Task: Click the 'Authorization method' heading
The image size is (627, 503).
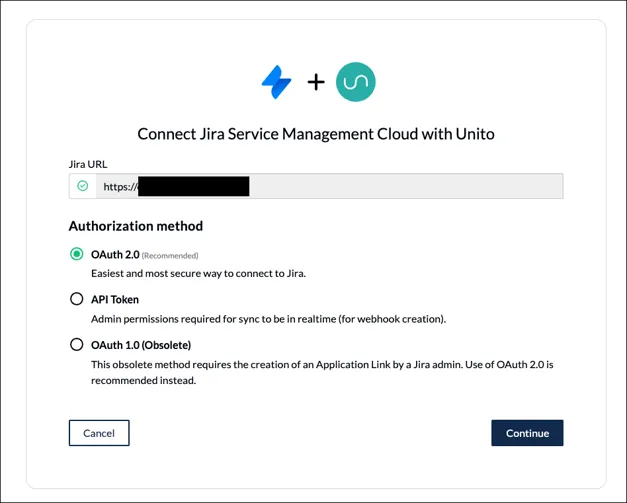Action: pos(136,226)
